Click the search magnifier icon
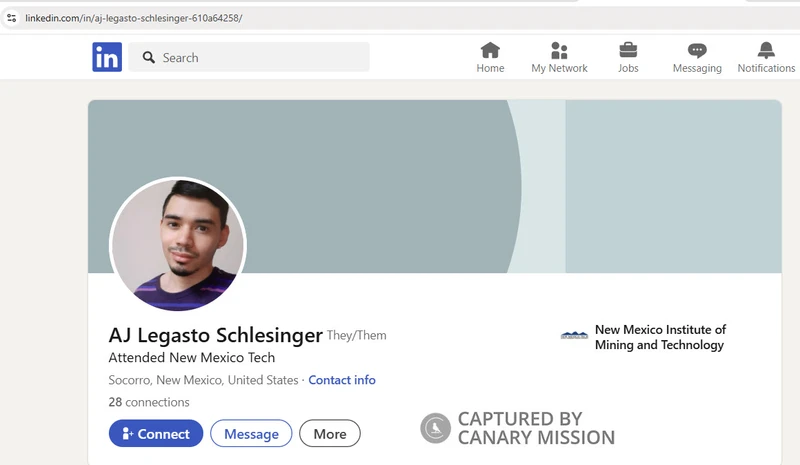Image resolution: width=800 pixels, height=465 pixels. (148, 57)
